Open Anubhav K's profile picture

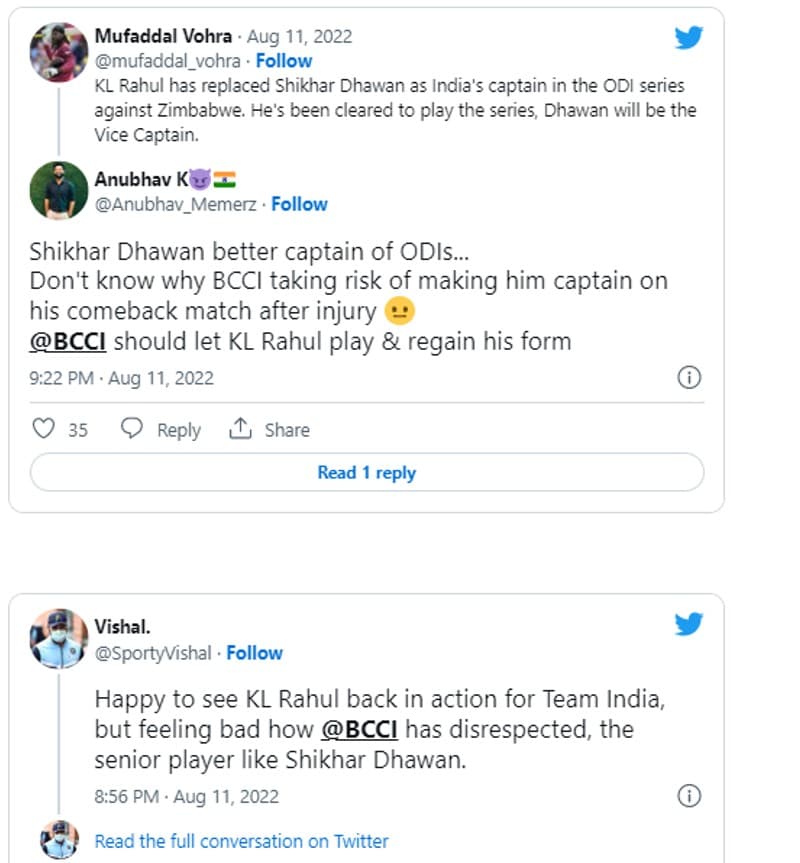point(58,190)
